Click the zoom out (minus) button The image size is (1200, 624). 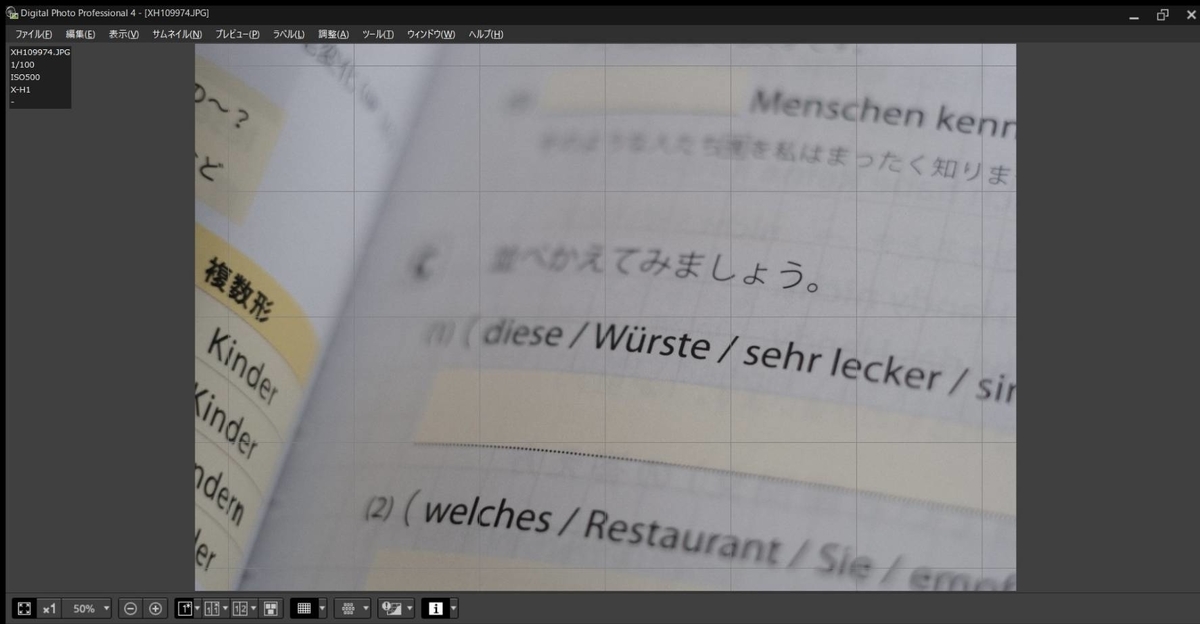tap(130, 608)
